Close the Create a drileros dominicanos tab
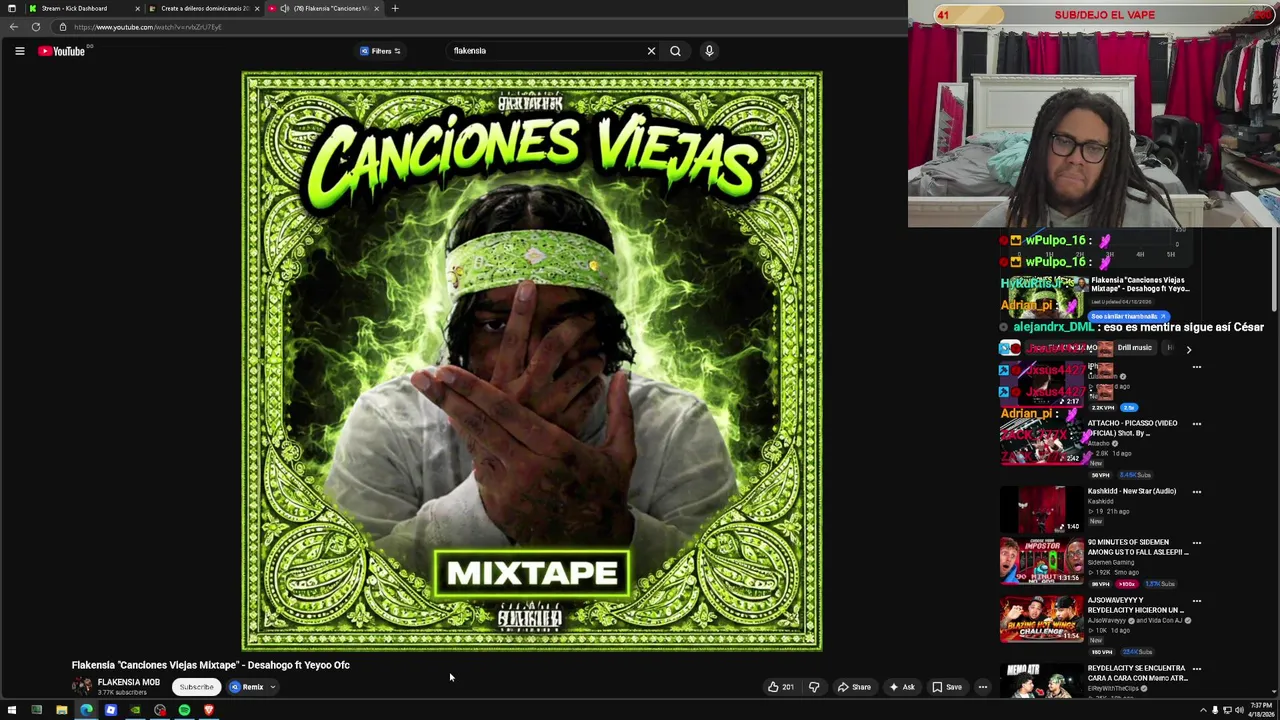This screenshot has width=1280, height=720. [x=257, y=8]
